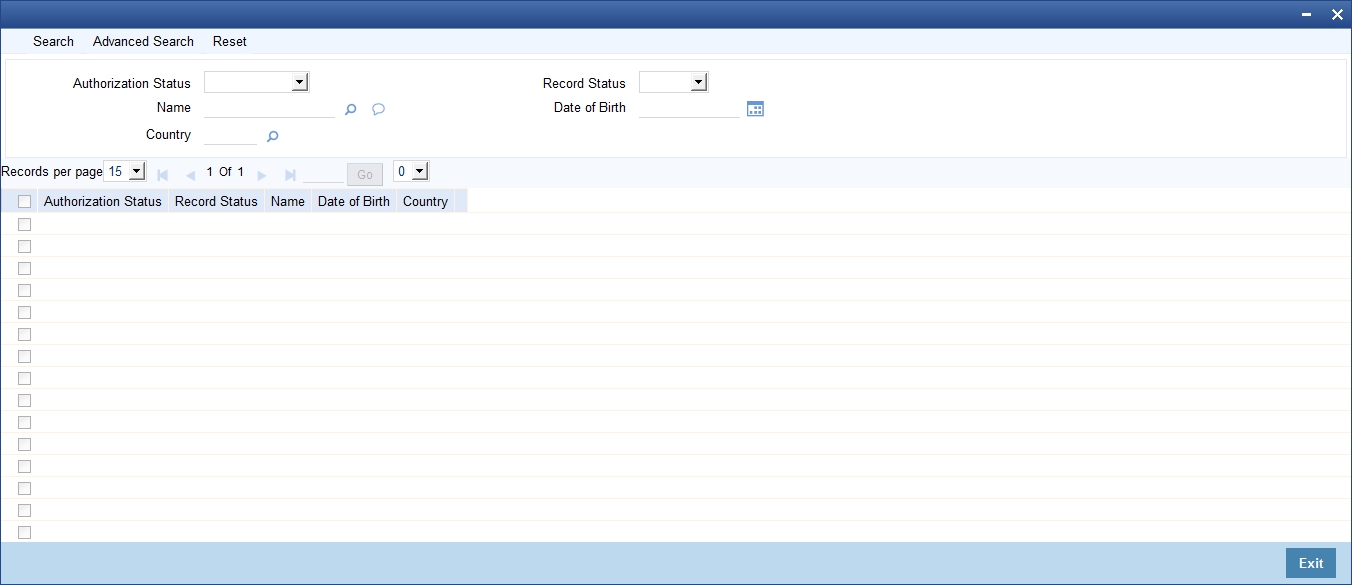Image resolution: width=1352 pixels, height=585 pixels.
Task: Open Advanced Search
Action: coord(143,41)
